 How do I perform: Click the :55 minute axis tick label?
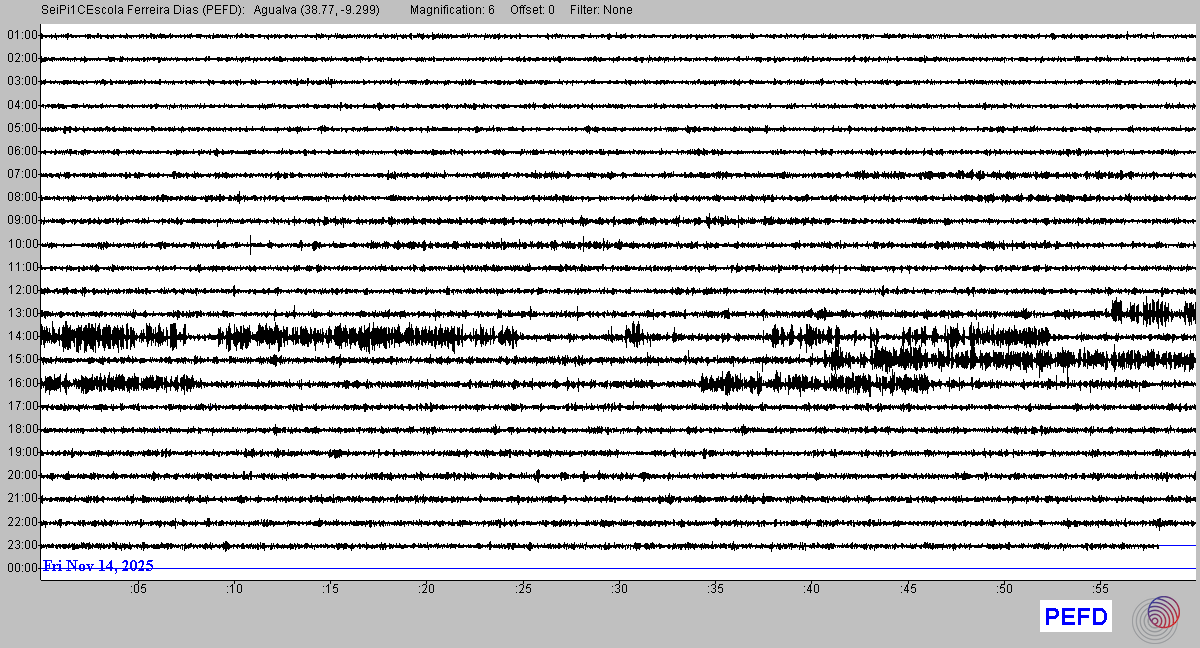point(1100,590)
